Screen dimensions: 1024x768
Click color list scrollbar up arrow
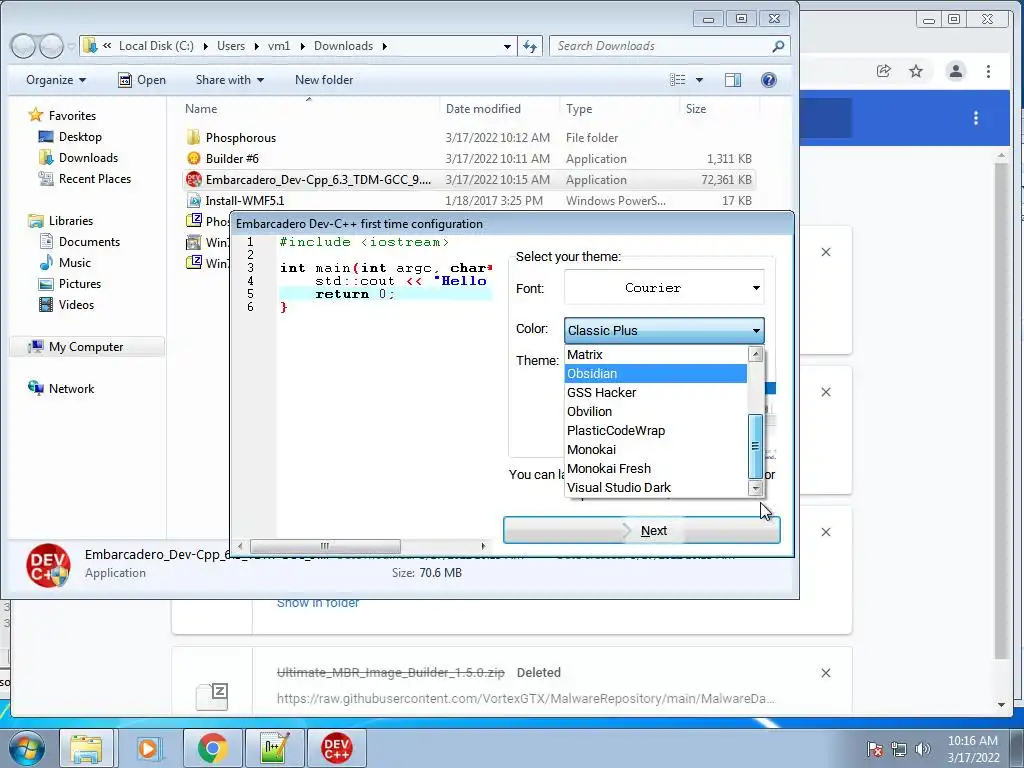click(756, 354)
